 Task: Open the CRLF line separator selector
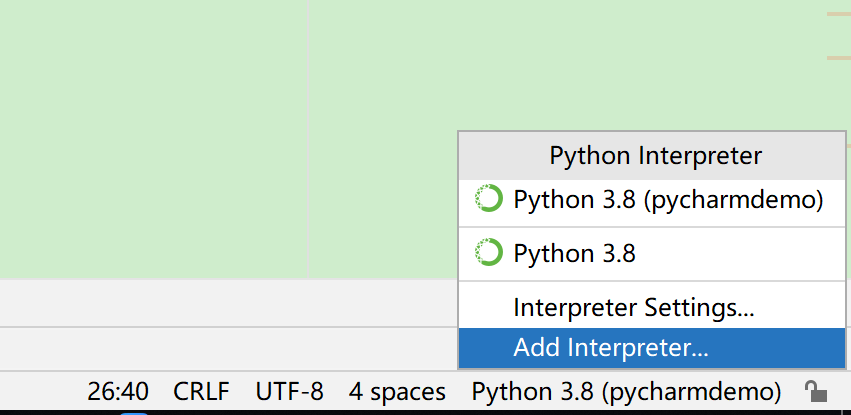point(201,392)
